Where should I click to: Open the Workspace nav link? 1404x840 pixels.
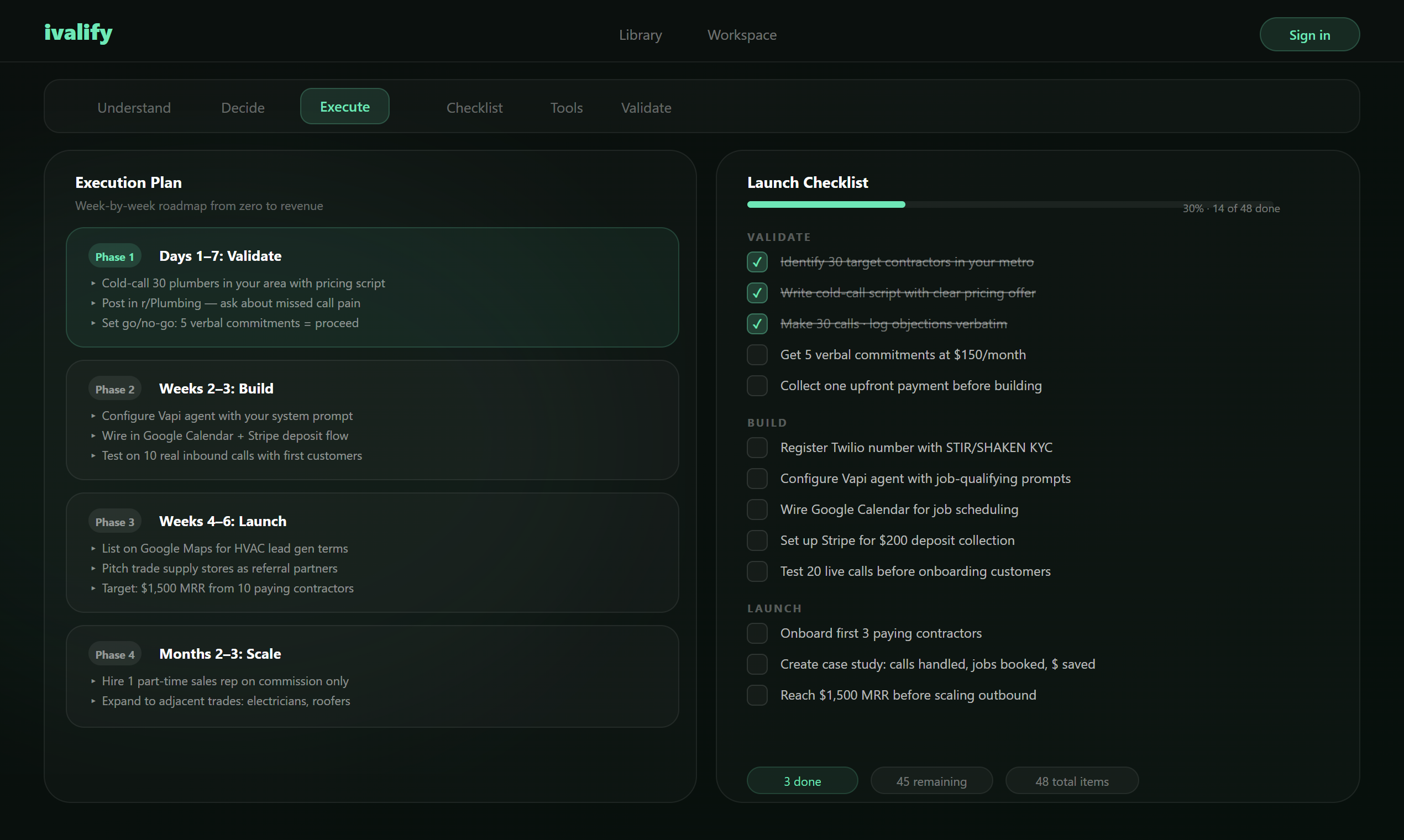click(742, 35)
